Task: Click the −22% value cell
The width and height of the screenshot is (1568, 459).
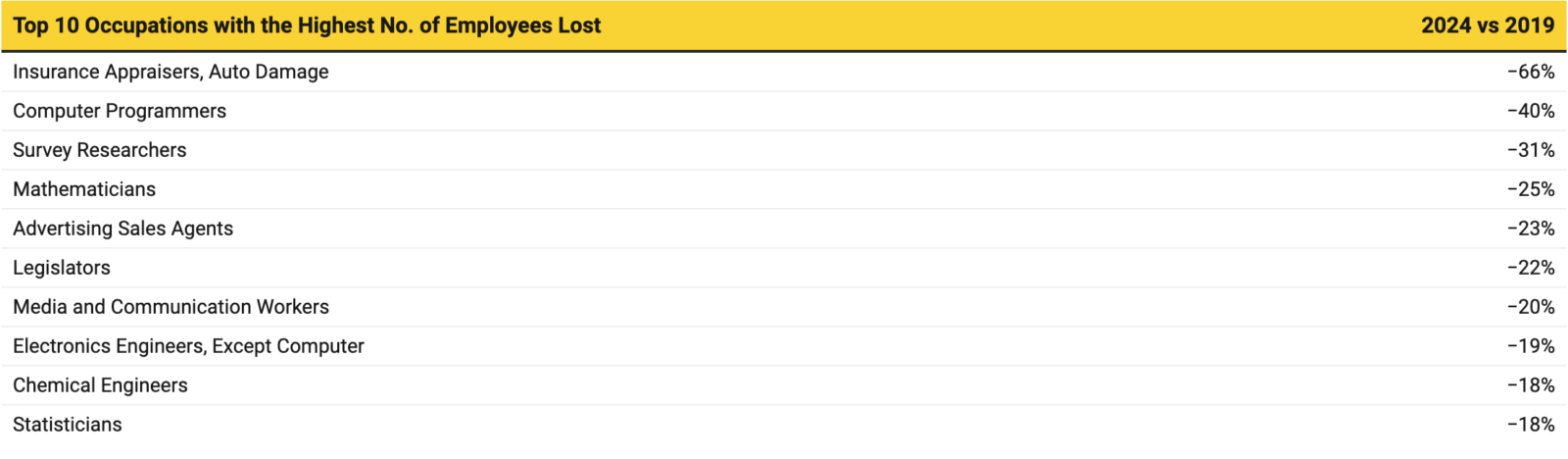Action: point(1531,268)
